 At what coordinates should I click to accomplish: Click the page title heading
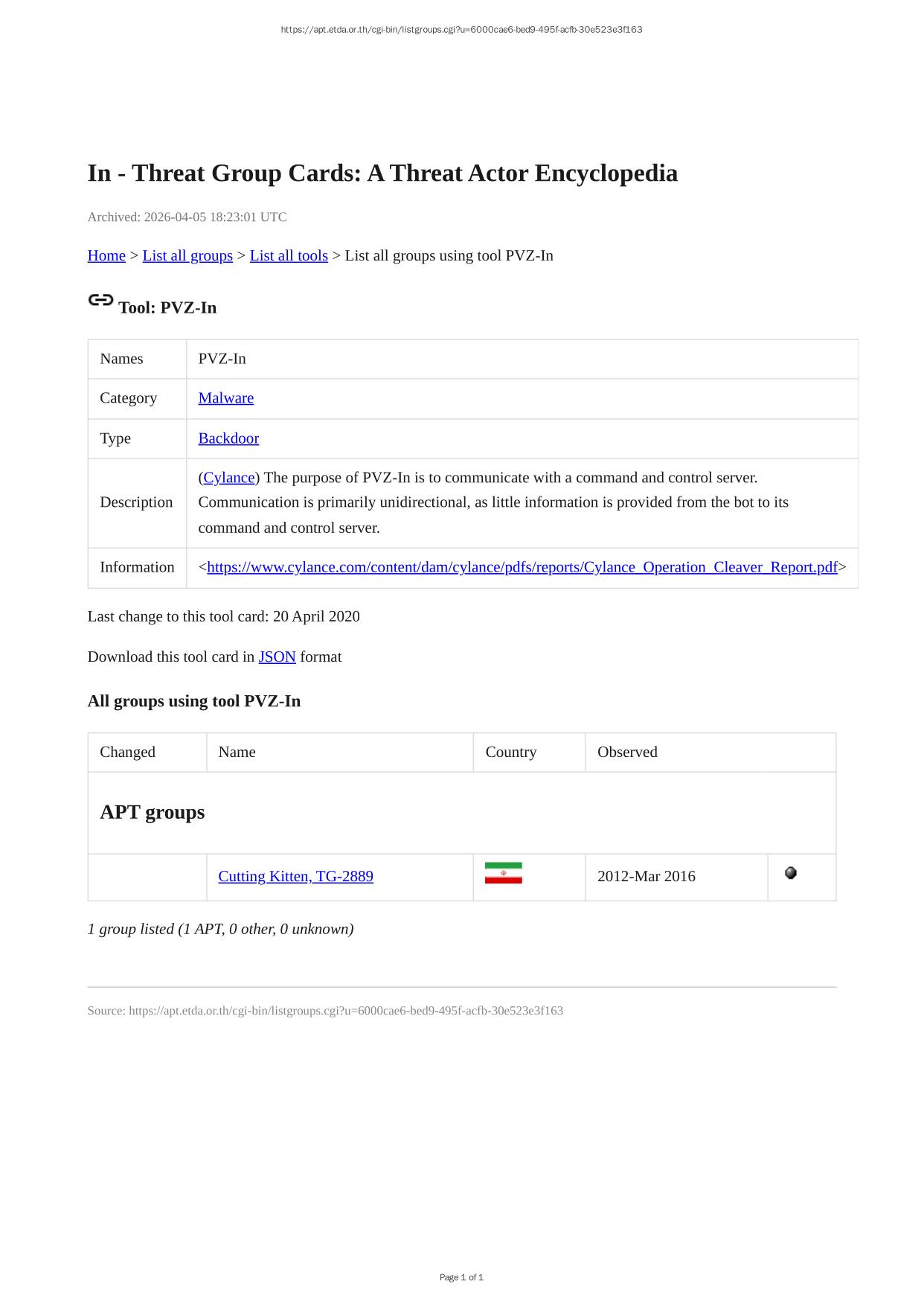(382, 173)
